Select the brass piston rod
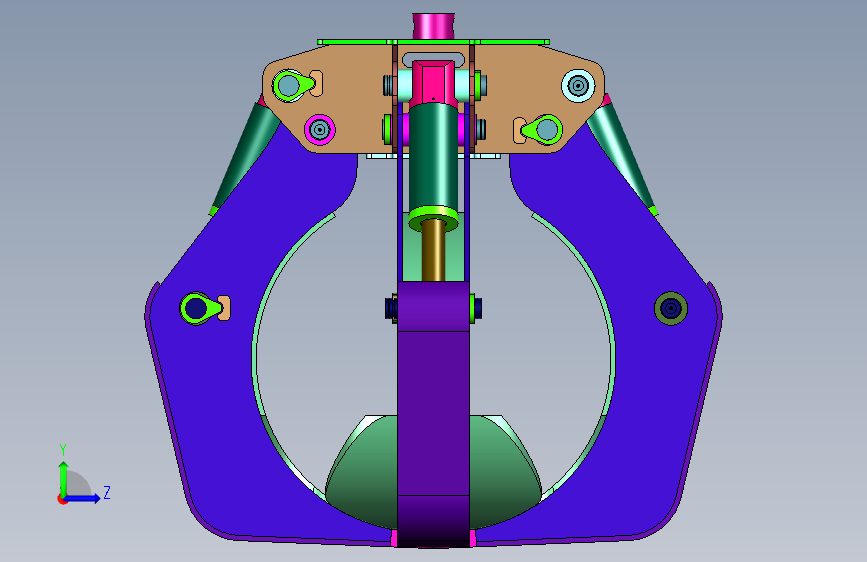Screen dimensions: 867x562 [x=434, y=252]
